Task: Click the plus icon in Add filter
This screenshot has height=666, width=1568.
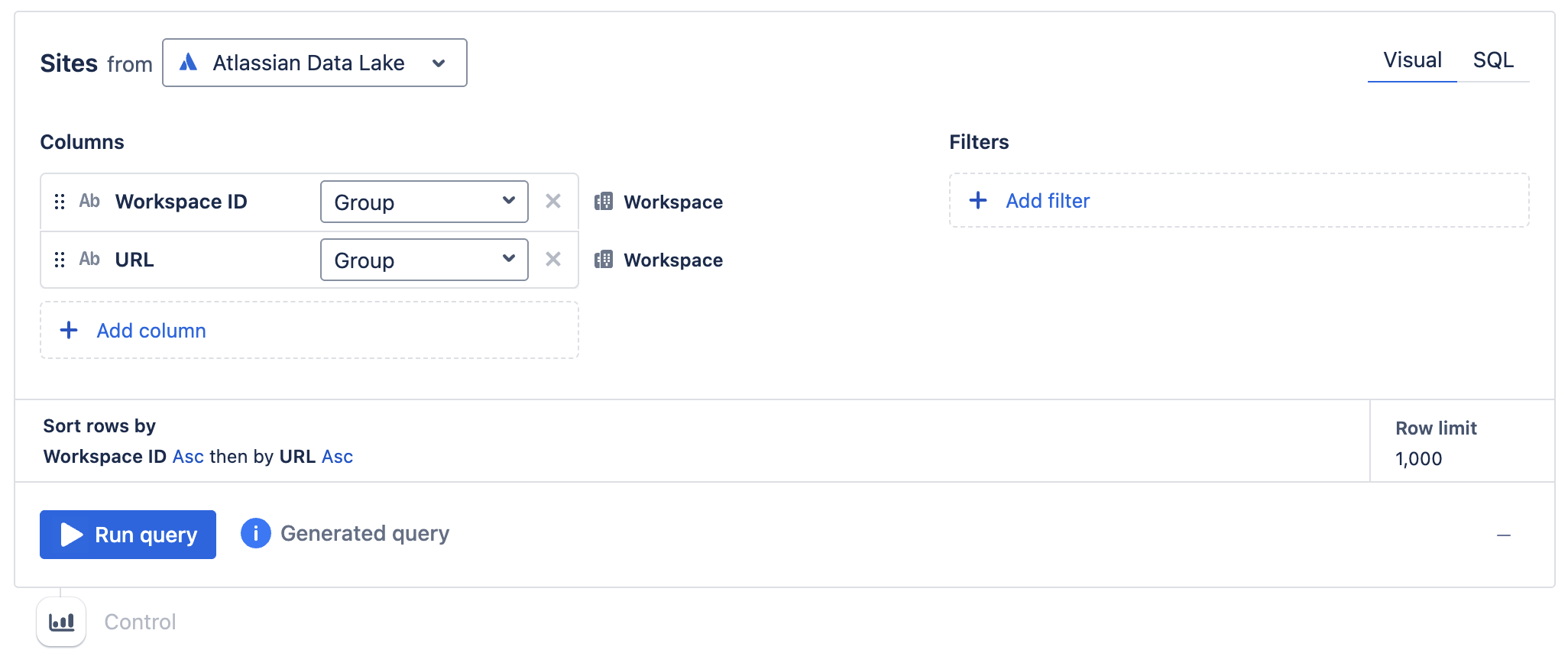Action: coord(978,200)
